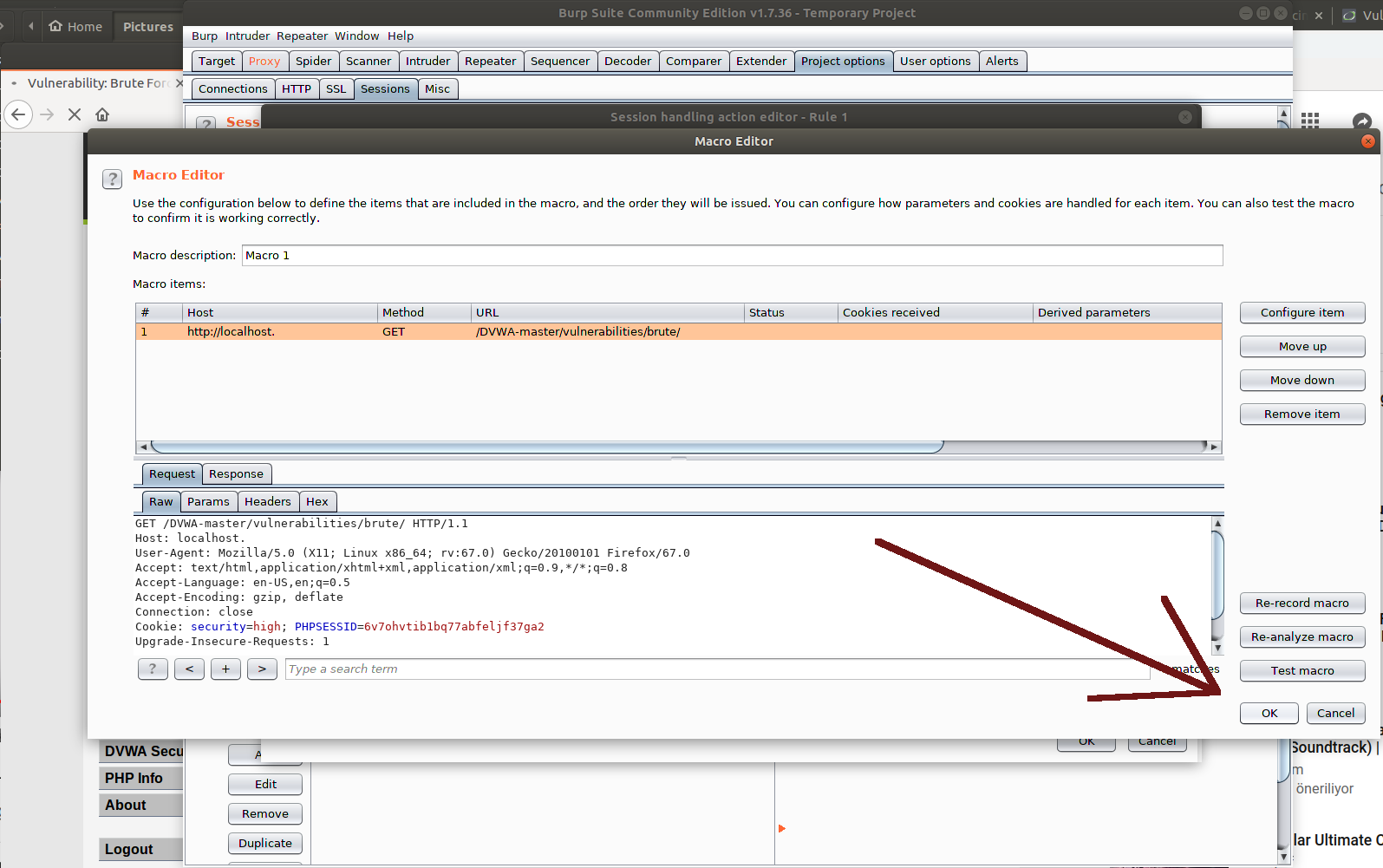Open Misc sub-tab

437,88
